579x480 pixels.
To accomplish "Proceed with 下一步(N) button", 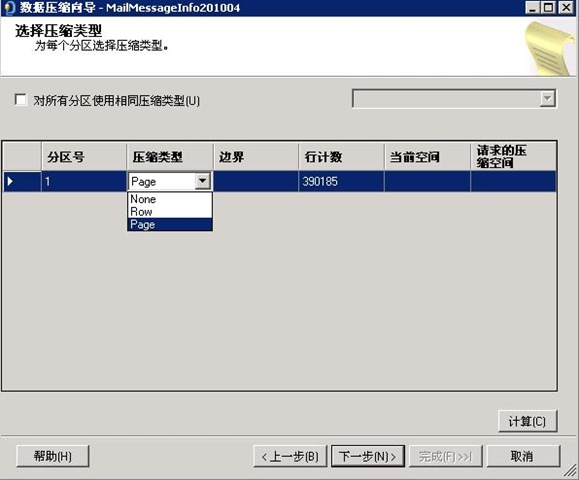I will tap(368, 456).
